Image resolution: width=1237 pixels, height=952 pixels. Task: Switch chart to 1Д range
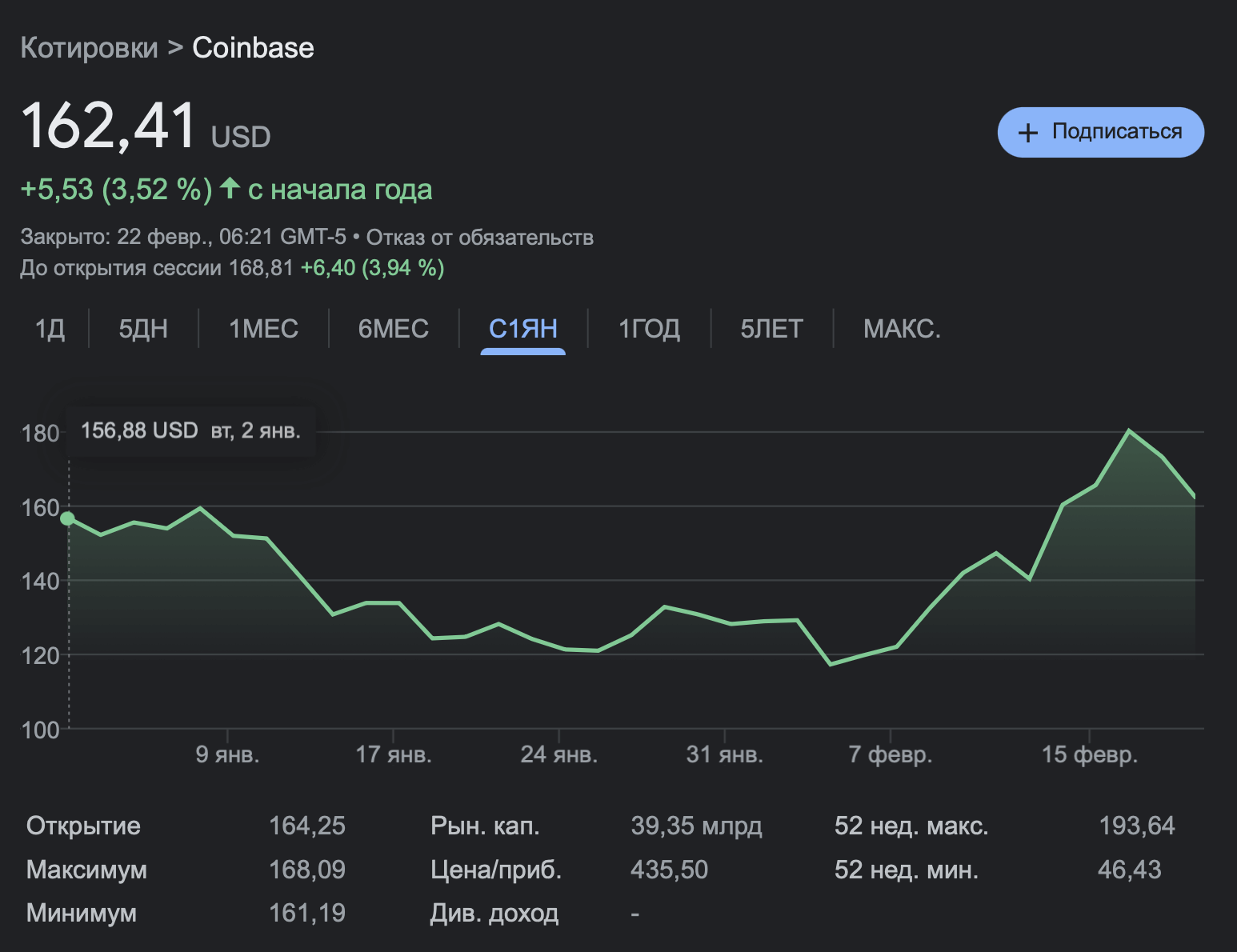(x=50, y=329)
